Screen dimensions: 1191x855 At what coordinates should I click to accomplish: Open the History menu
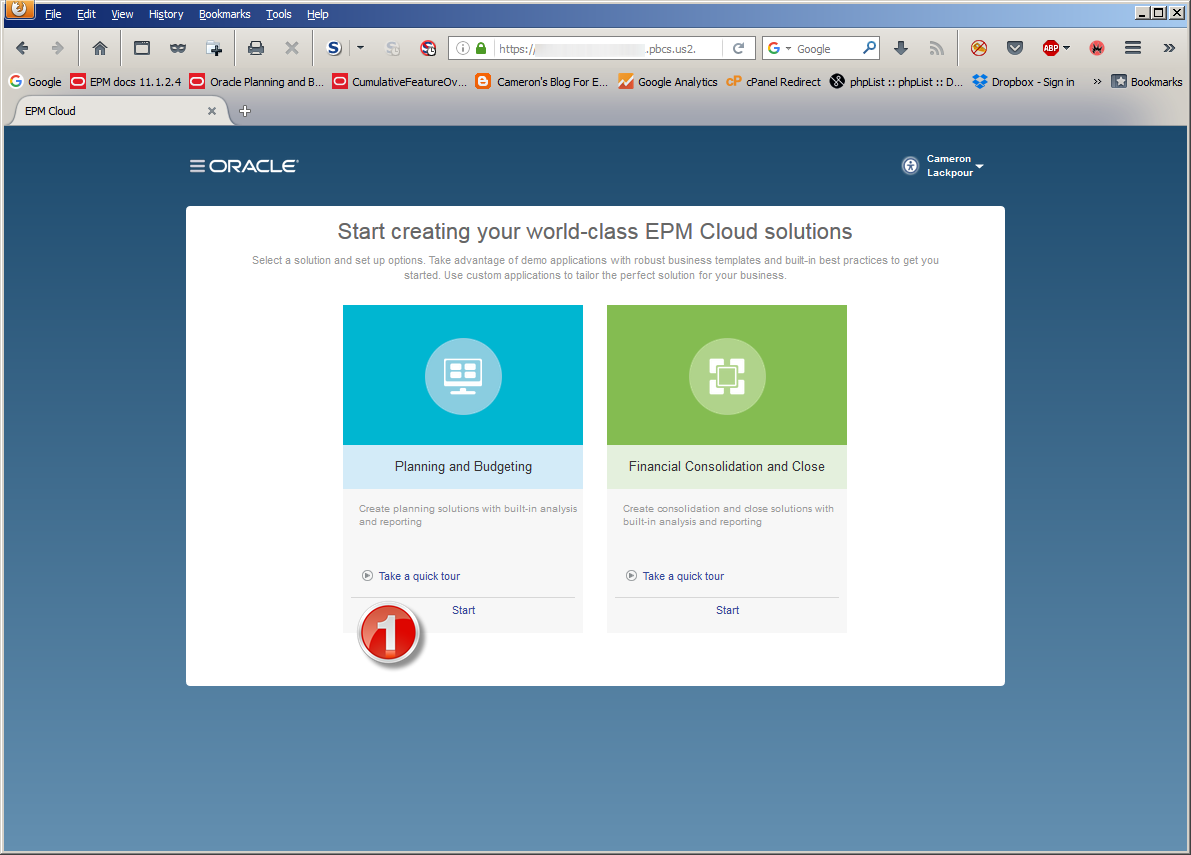[x=166, y=14]
